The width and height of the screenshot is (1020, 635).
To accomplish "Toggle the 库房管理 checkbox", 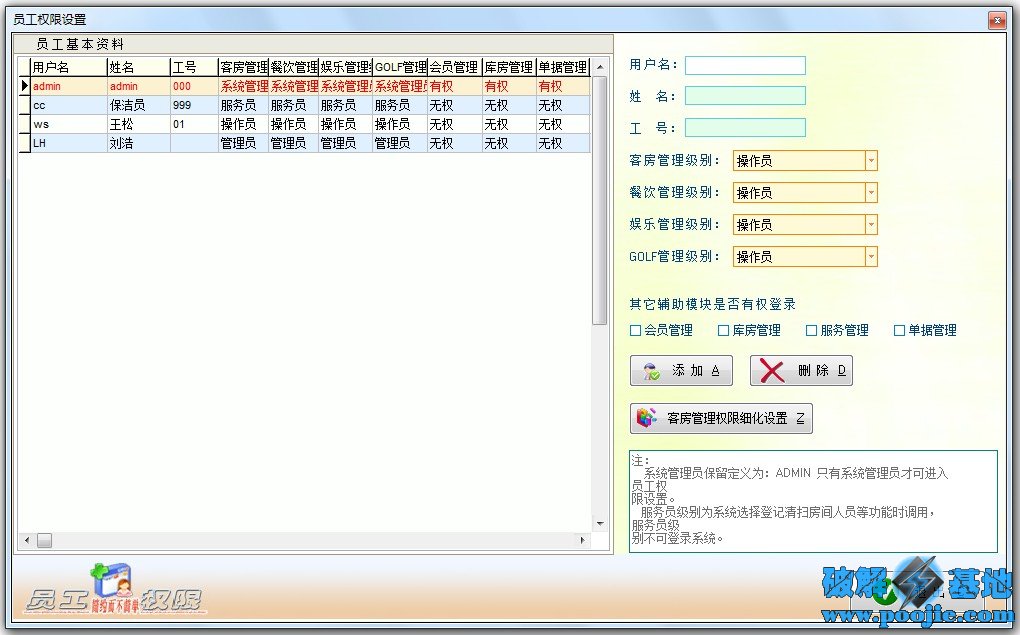I will 723,331.
